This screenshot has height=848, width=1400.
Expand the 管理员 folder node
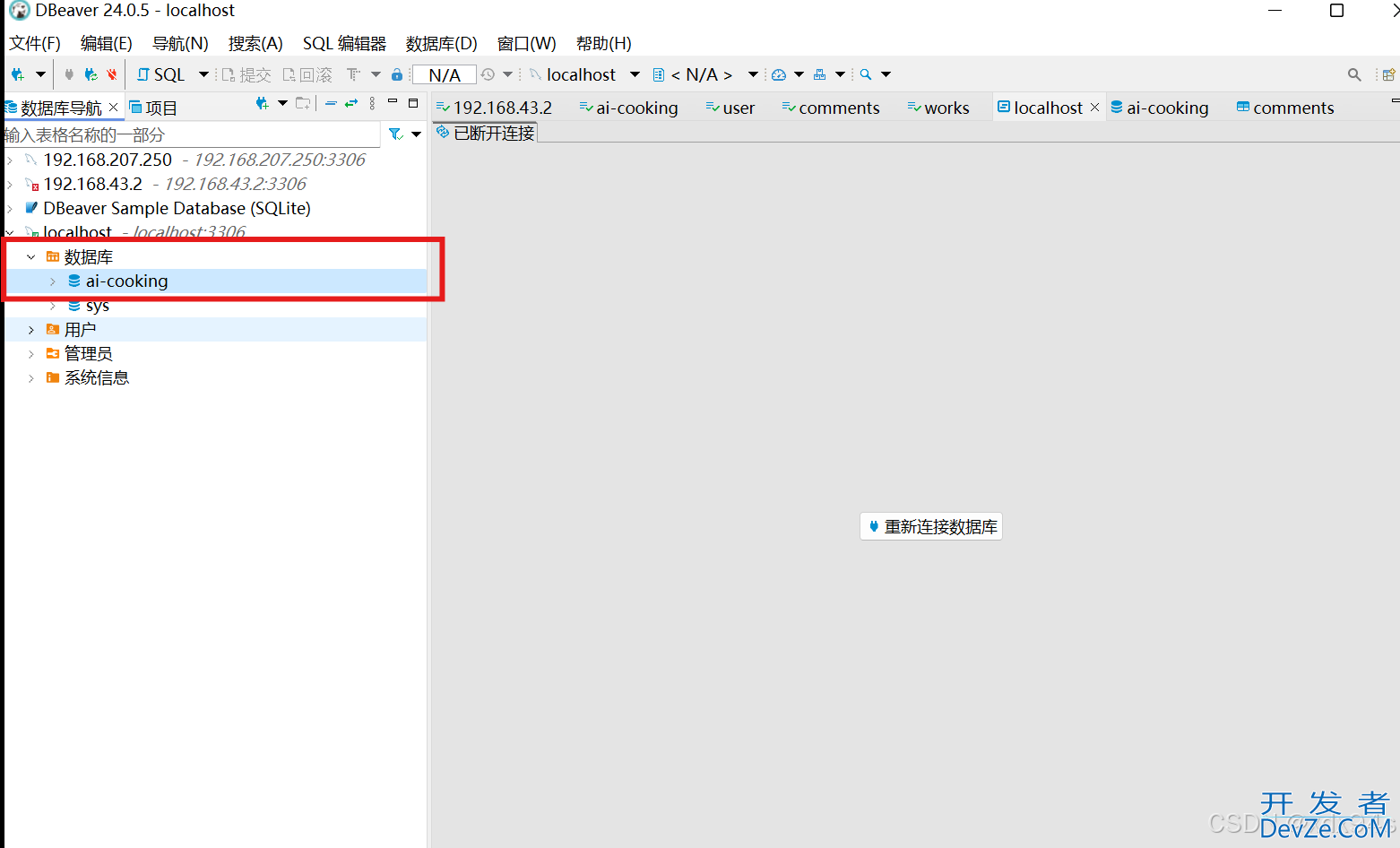coord(31,354)
